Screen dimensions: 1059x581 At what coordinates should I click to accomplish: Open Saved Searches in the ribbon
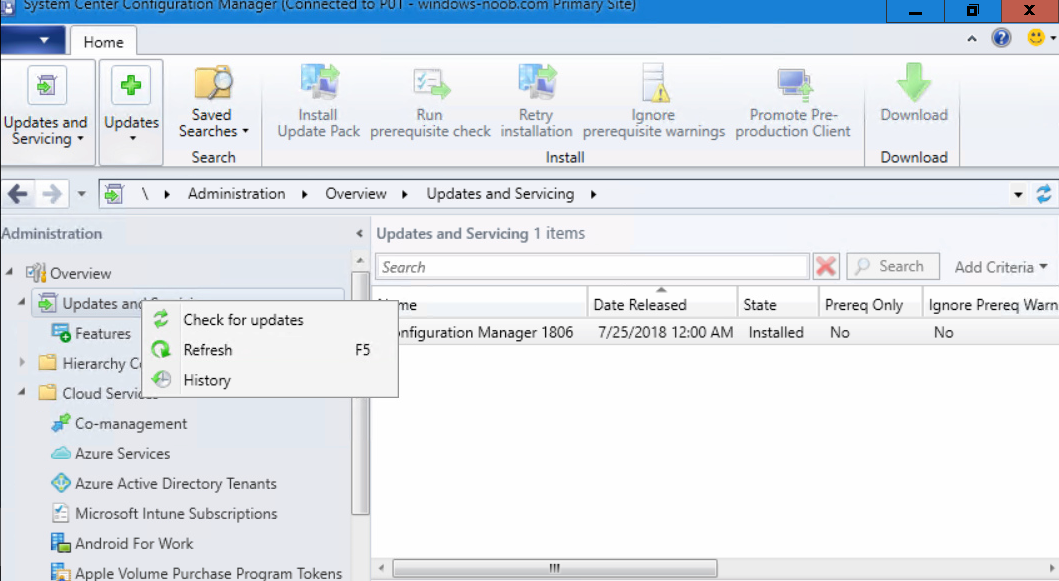pos(213,102)
